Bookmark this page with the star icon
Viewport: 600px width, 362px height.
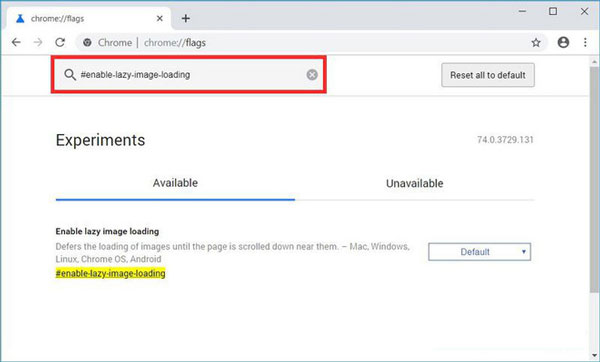(536, 42)
